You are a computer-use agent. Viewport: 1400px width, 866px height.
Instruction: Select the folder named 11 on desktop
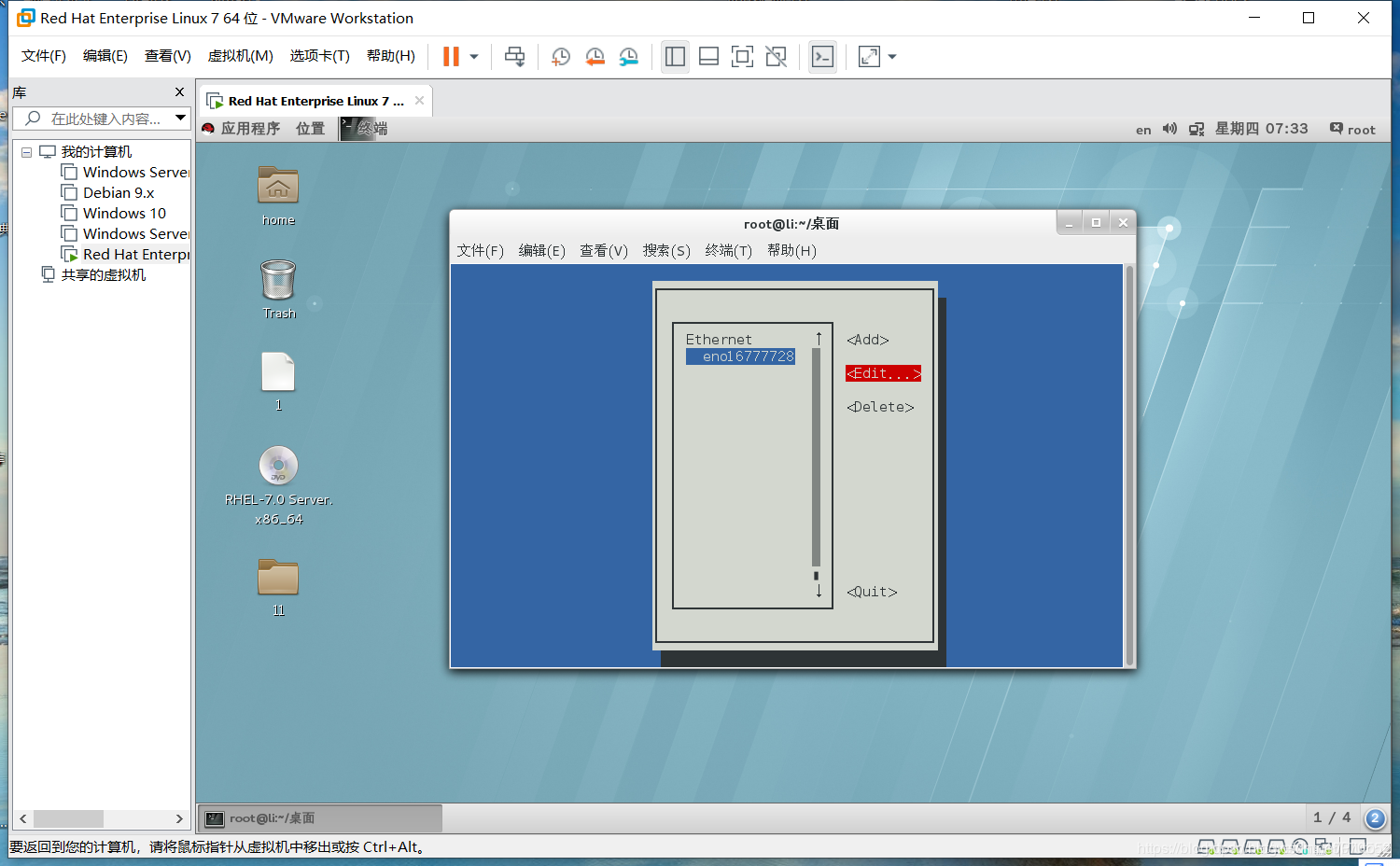pyautogui.click(x=278, y=587)
